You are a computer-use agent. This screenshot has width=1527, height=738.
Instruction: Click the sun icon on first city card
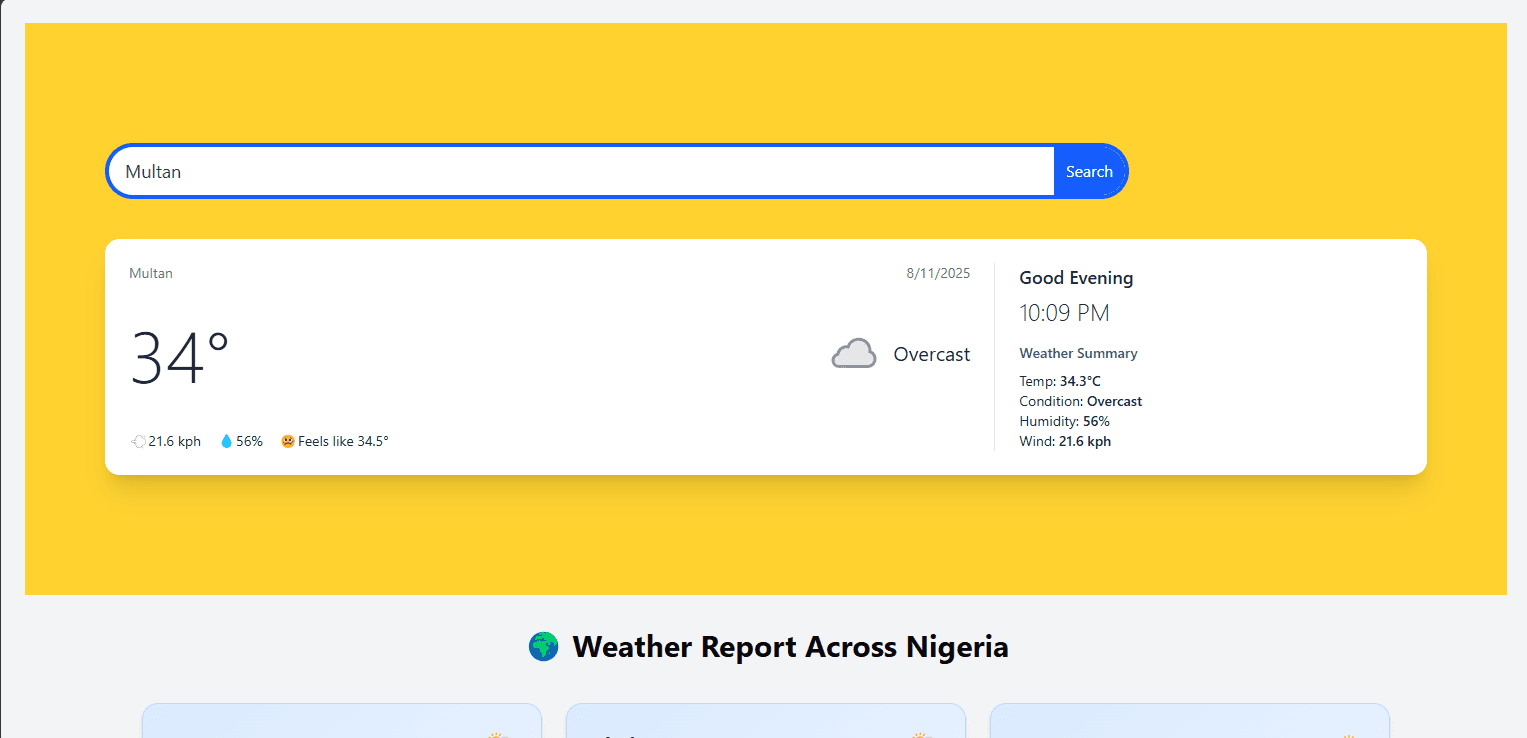497,735
